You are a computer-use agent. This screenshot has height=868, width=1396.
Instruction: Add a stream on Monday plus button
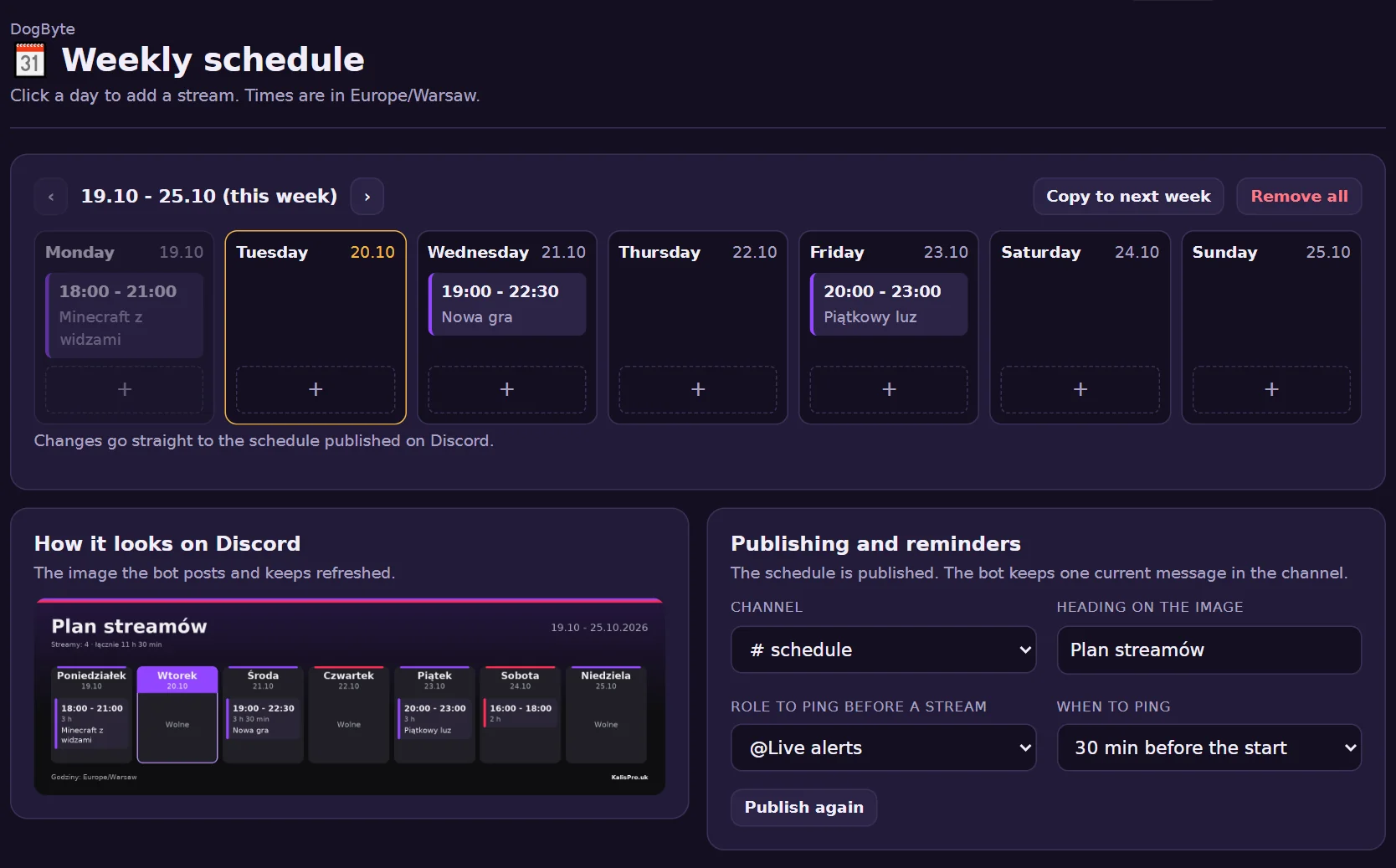click(x=124, y=389)
